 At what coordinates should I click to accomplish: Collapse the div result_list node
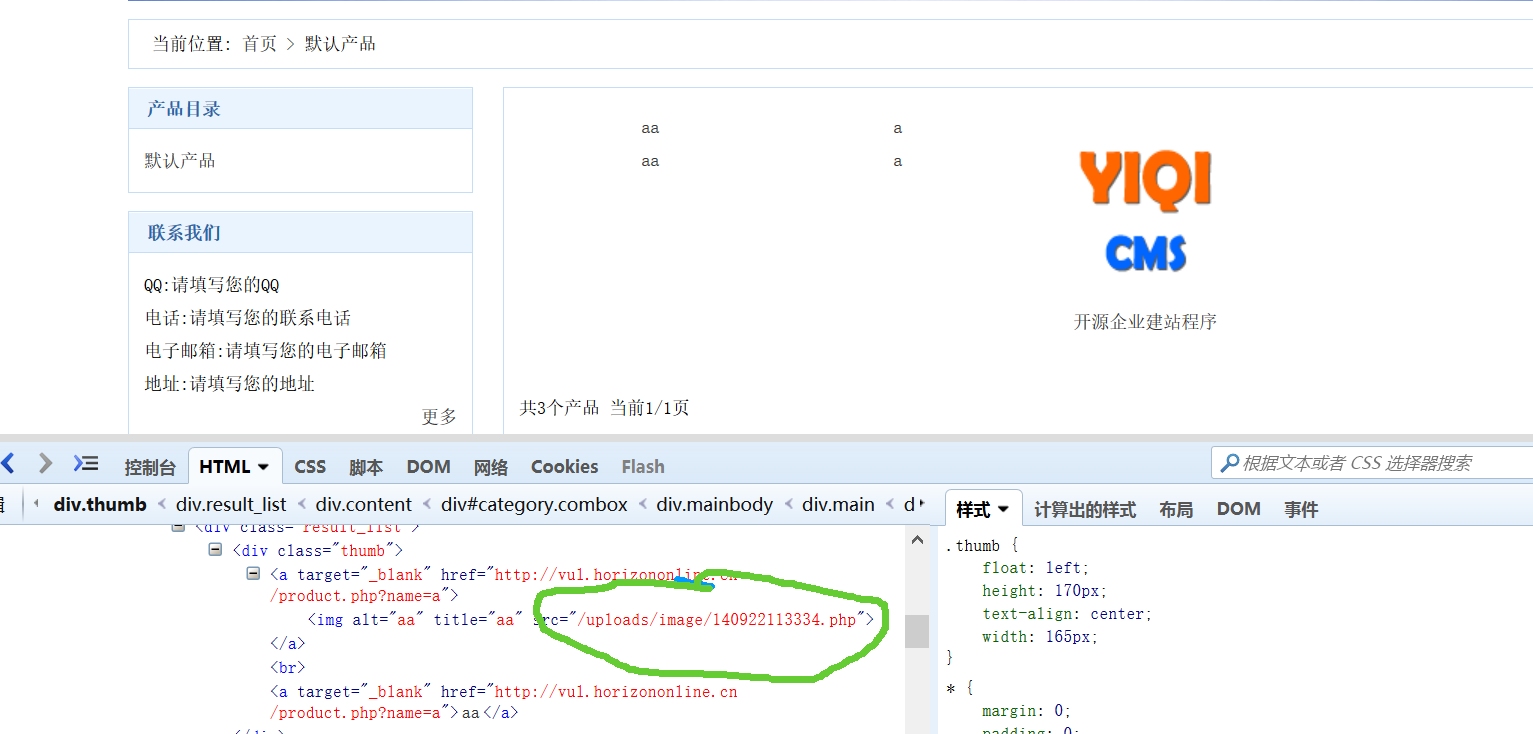(x=178, y=527)
